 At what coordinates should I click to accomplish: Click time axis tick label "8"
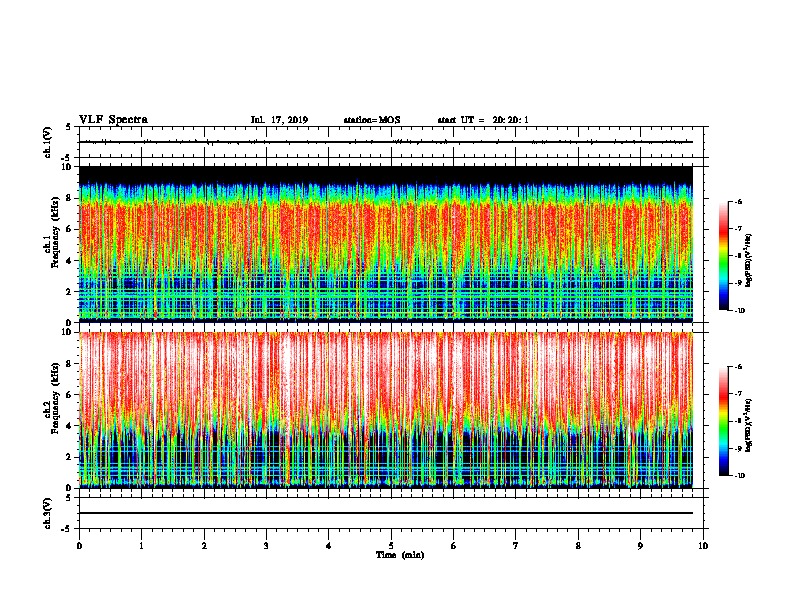(x=578, y=546)
